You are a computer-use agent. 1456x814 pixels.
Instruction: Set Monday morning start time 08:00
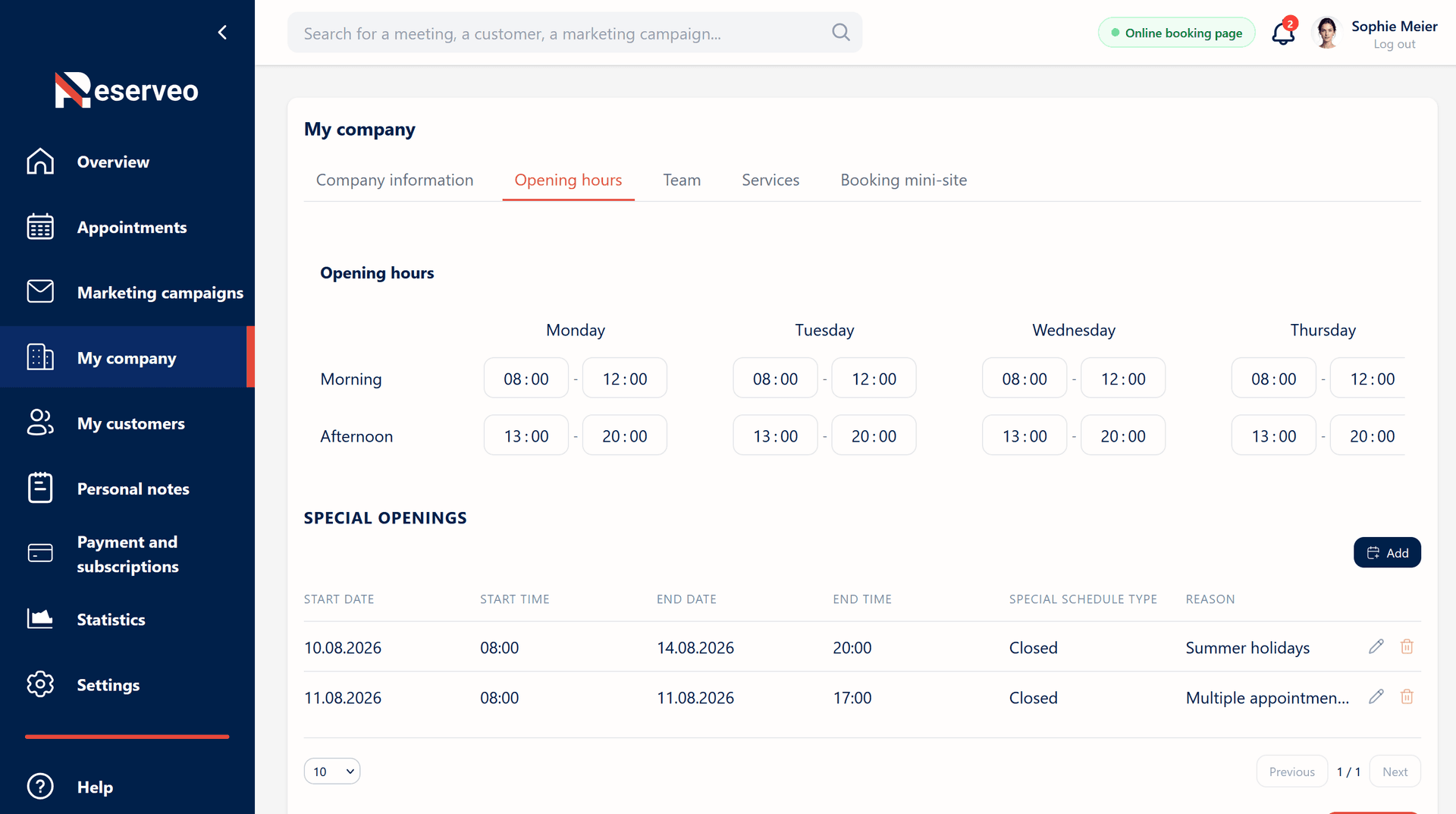coord(526,379)
